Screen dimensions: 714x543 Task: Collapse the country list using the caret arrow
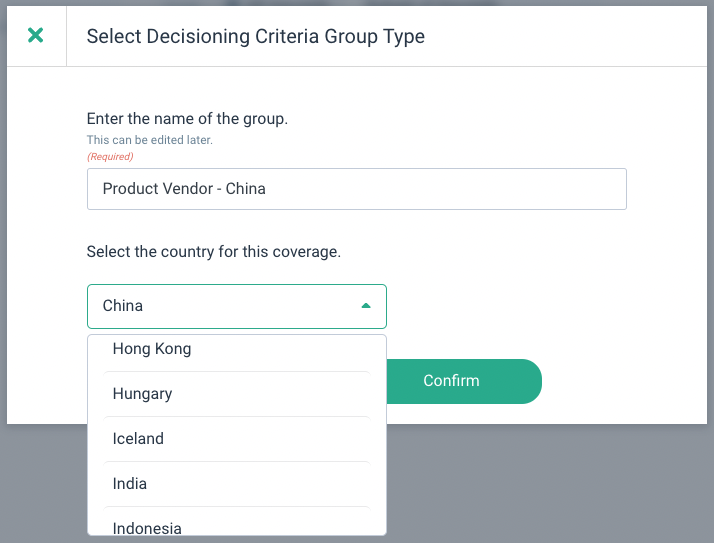point(366,306)
